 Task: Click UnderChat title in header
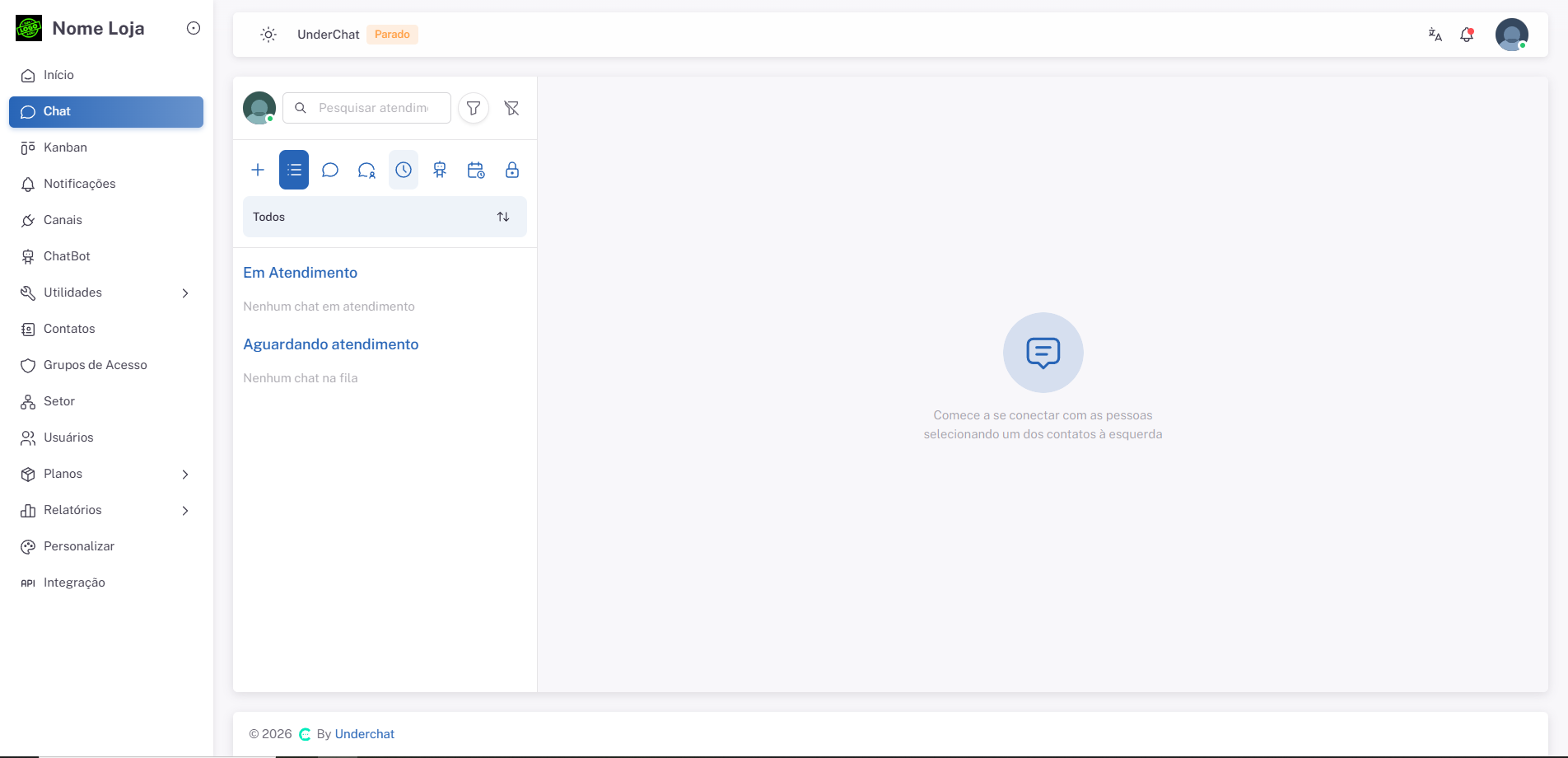click(x=329, y=35)
